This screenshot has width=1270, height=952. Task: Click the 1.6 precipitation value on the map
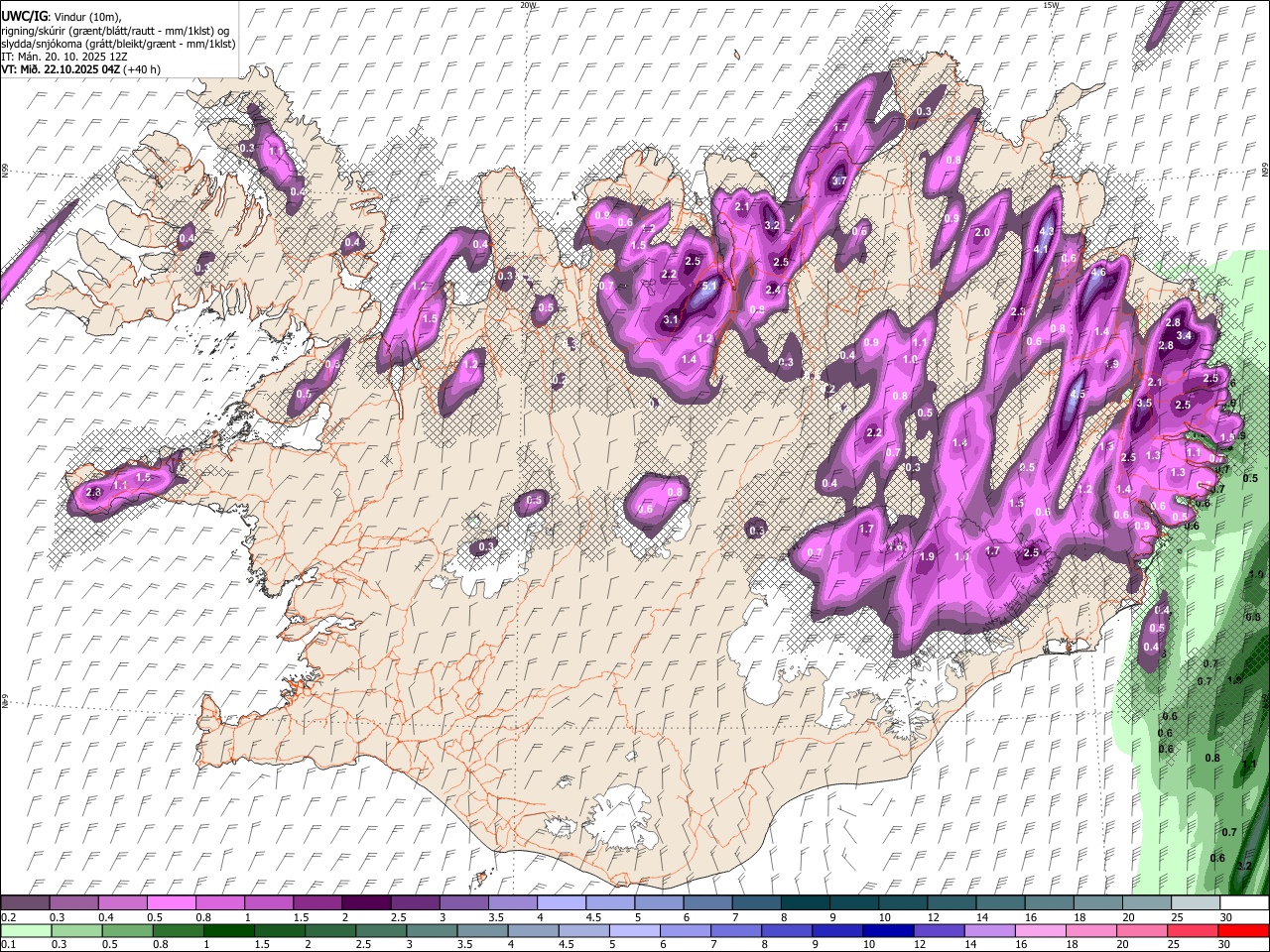895,547
